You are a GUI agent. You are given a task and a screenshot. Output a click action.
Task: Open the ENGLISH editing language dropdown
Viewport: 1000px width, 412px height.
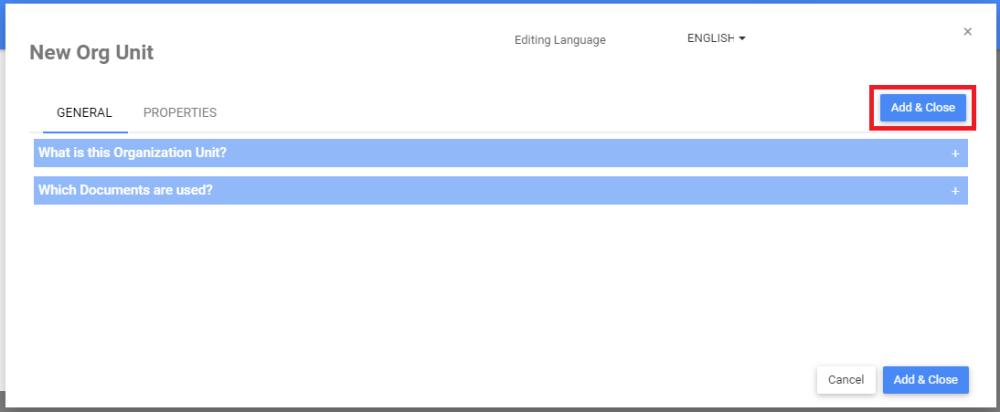716,39
